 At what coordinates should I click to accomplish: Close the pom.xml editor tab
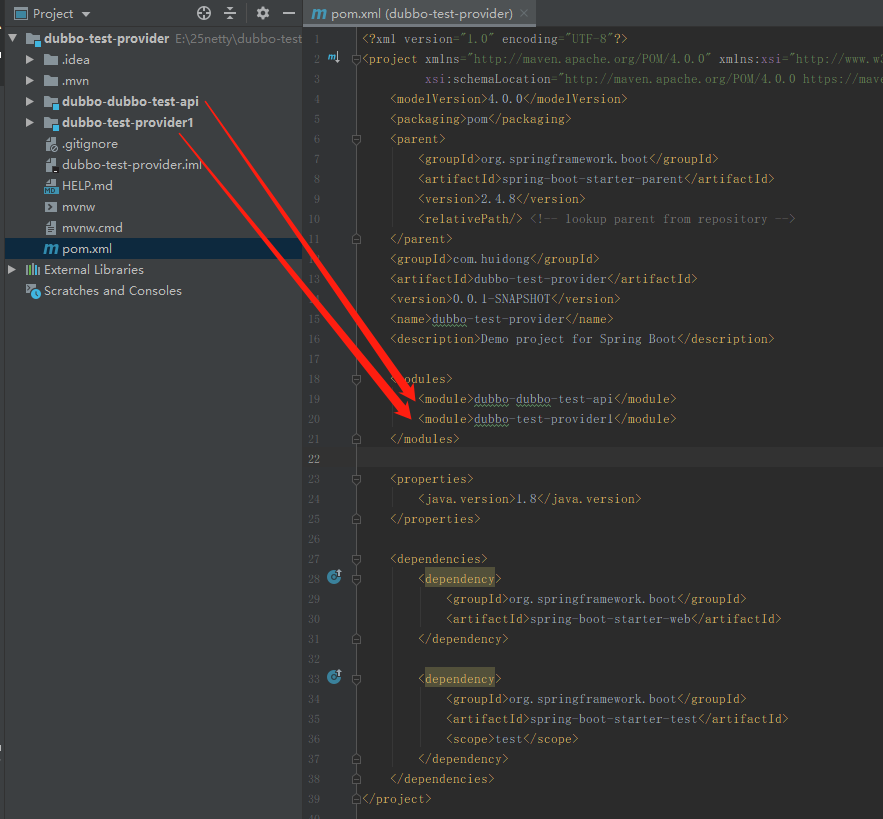tap(524, 13)
